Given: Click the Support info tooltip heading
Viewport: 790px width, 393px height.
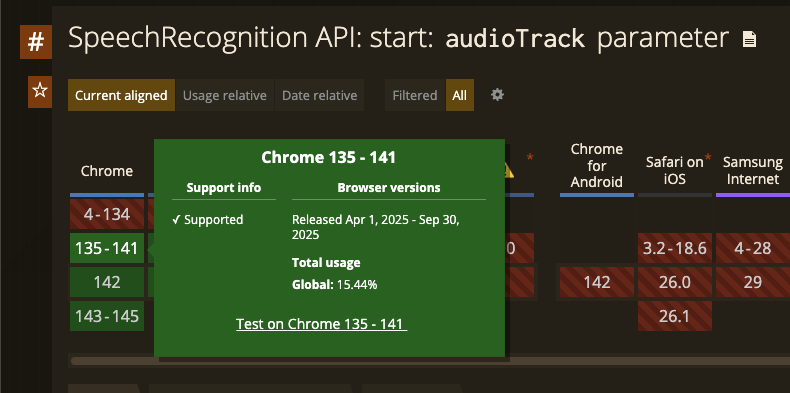Looking at the screenshot, I should pyautogui.click(x=224, y=188).
